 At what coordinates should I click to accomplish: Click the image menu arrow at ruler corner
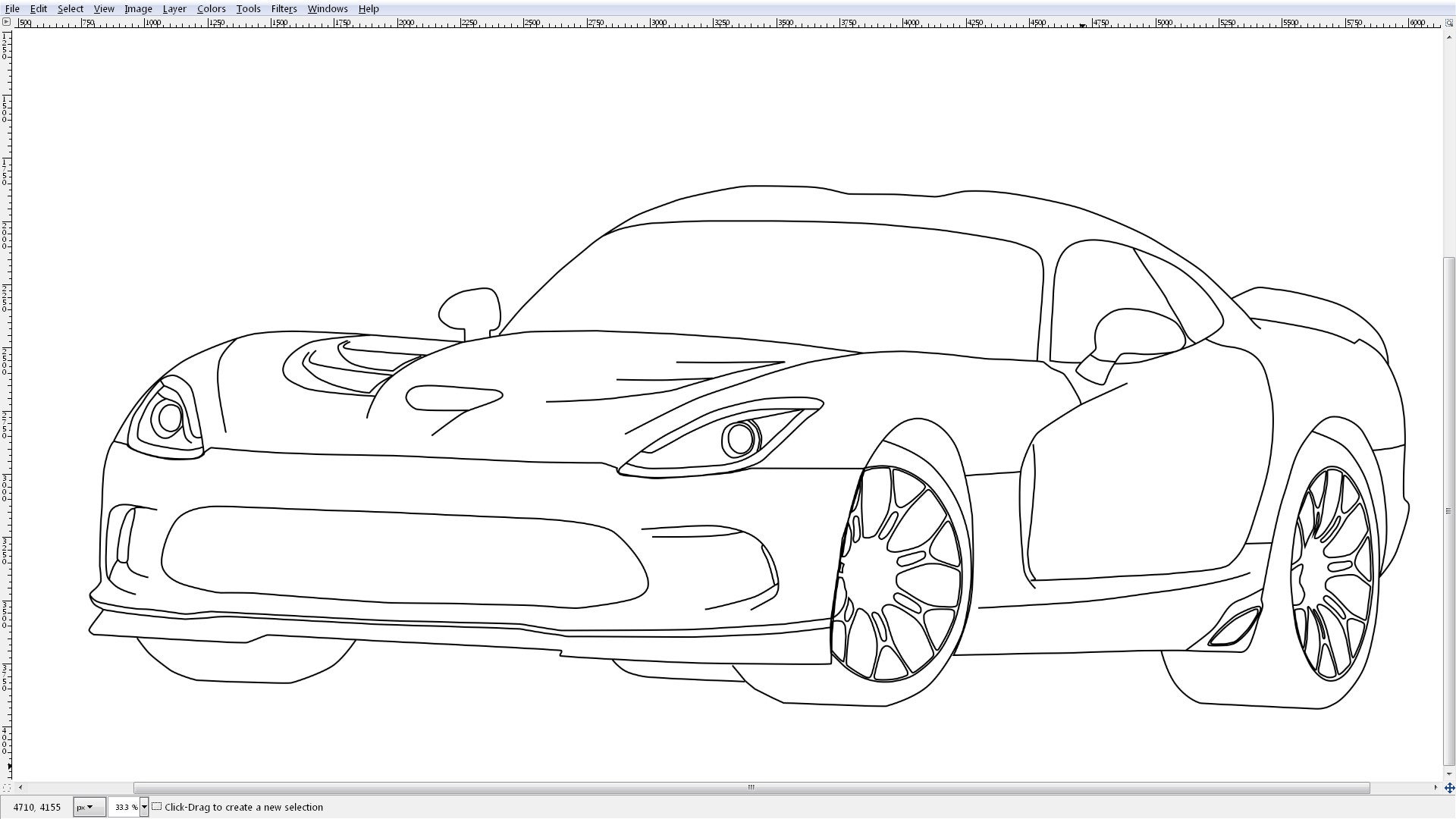click(x=6, y=22)
